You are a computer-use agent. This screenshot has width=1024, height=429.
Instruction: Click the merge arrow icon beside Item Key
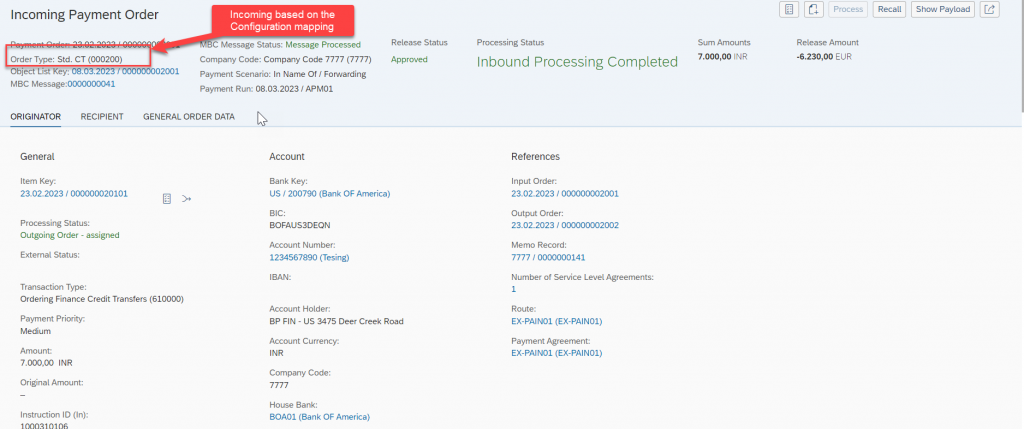click(x=186, y=199)
